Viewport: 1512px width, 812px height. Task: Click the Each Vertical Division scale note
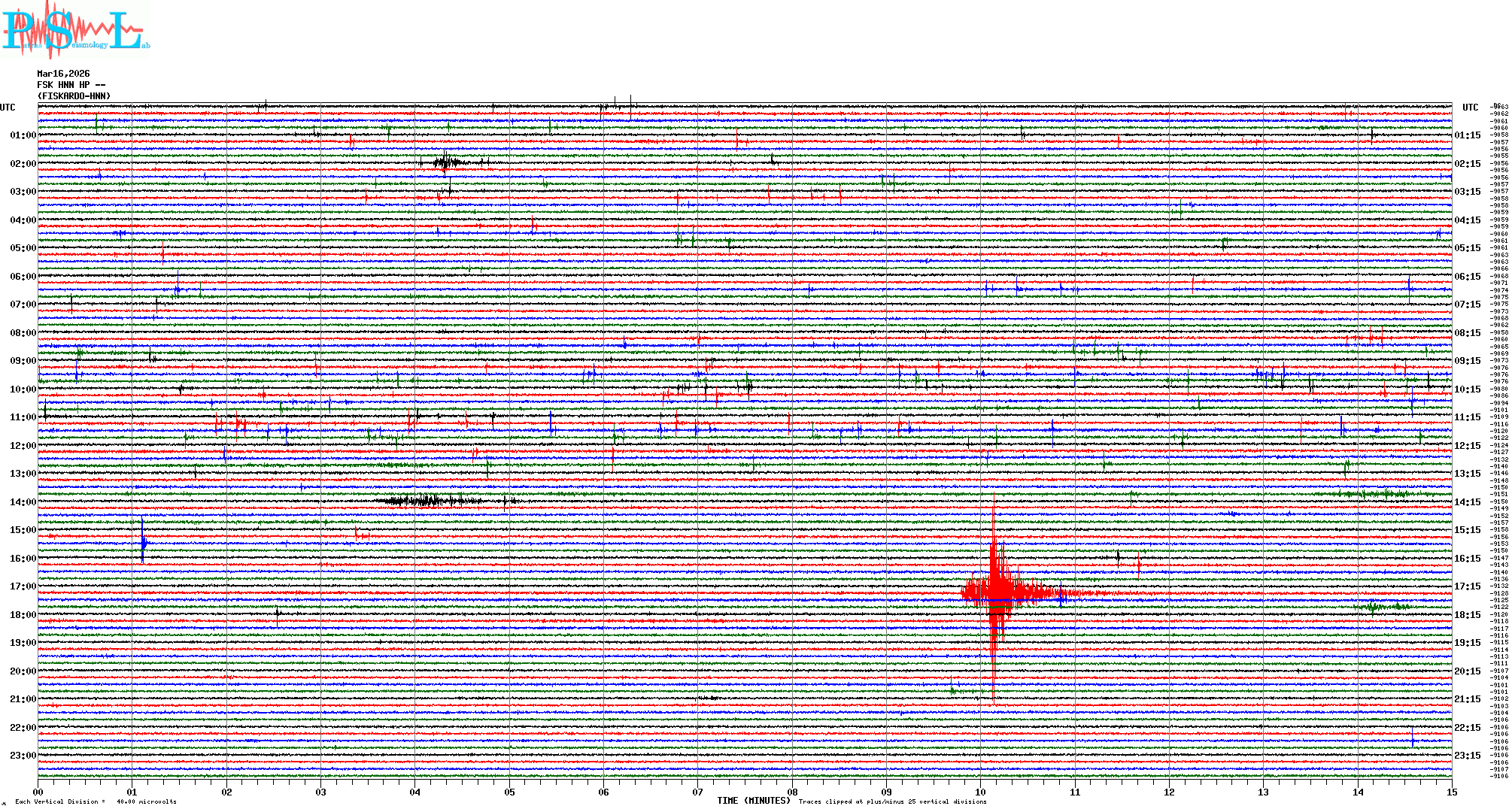coord(96,801)
